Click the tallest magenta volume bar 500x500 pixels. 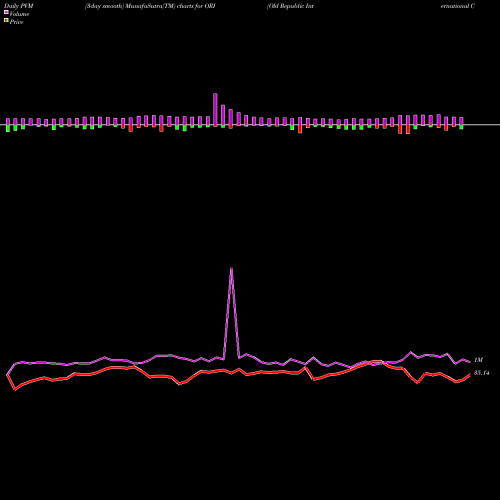pos(215,109)
